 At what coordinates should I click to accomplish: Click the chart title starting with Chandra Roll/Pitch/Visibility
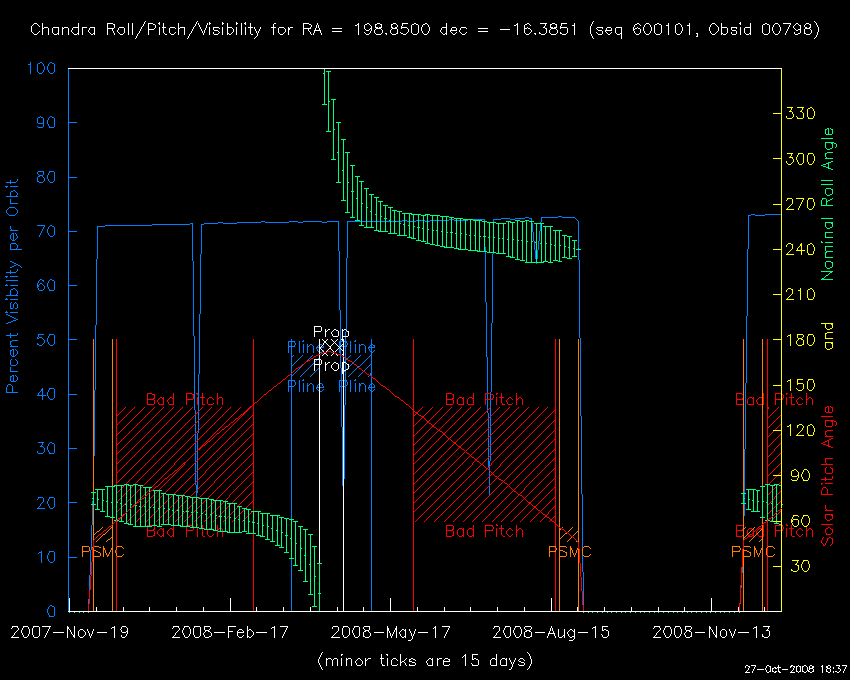coord(425,30)
